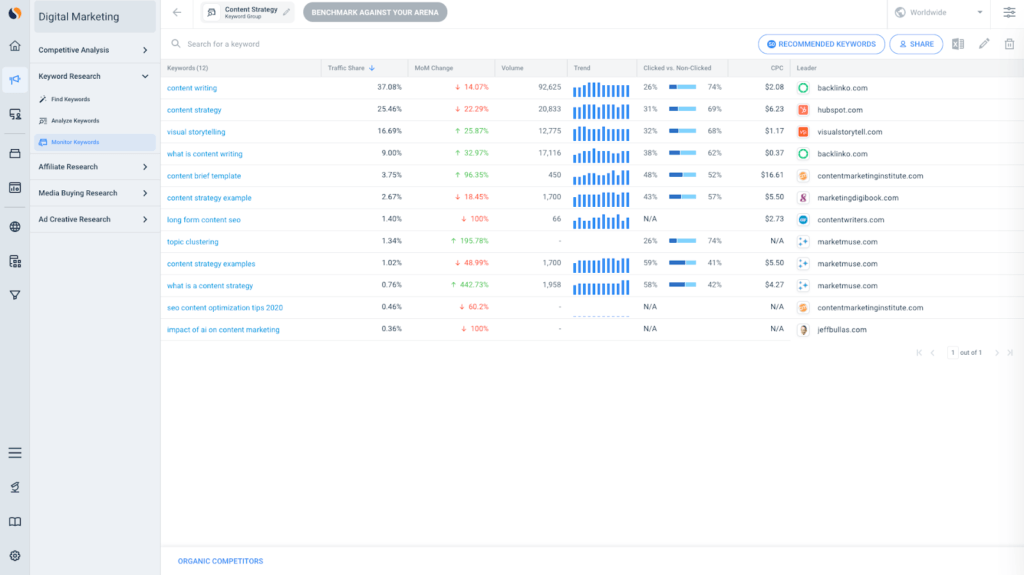
Task: Click the funnel icon in left sidebar
Action: pos(15,295)
